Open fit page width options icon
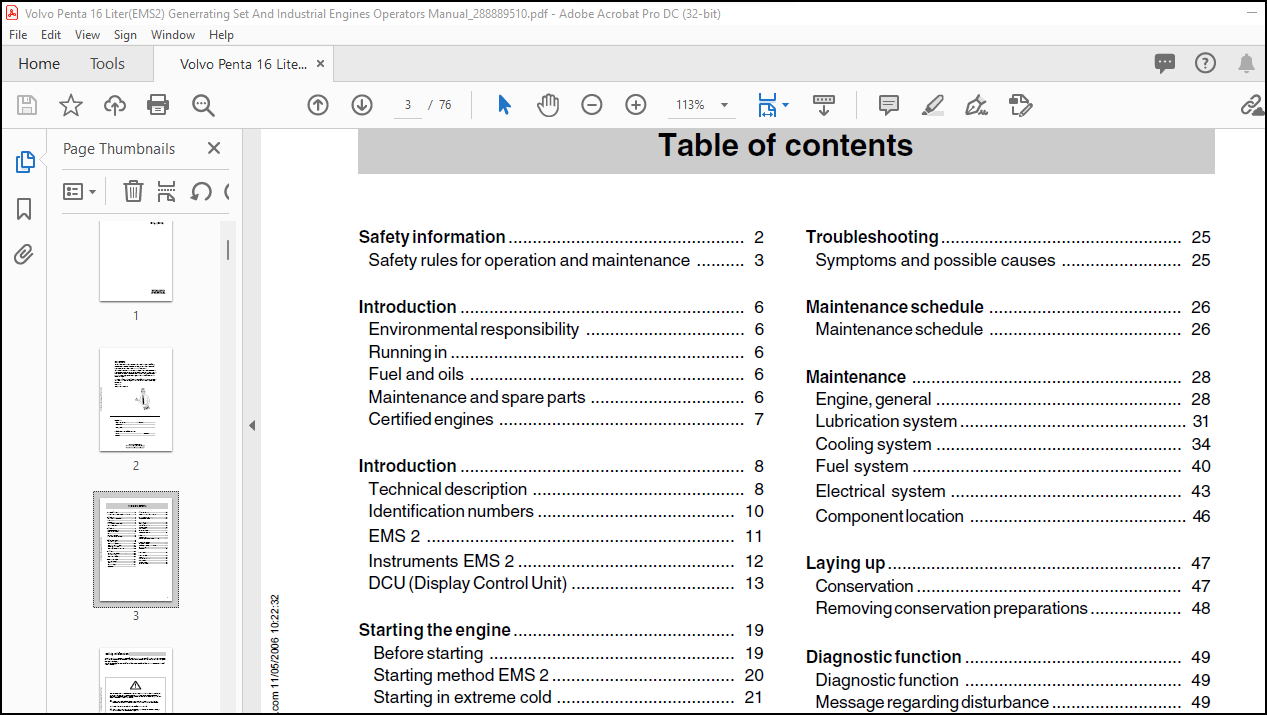 point(767,105)
